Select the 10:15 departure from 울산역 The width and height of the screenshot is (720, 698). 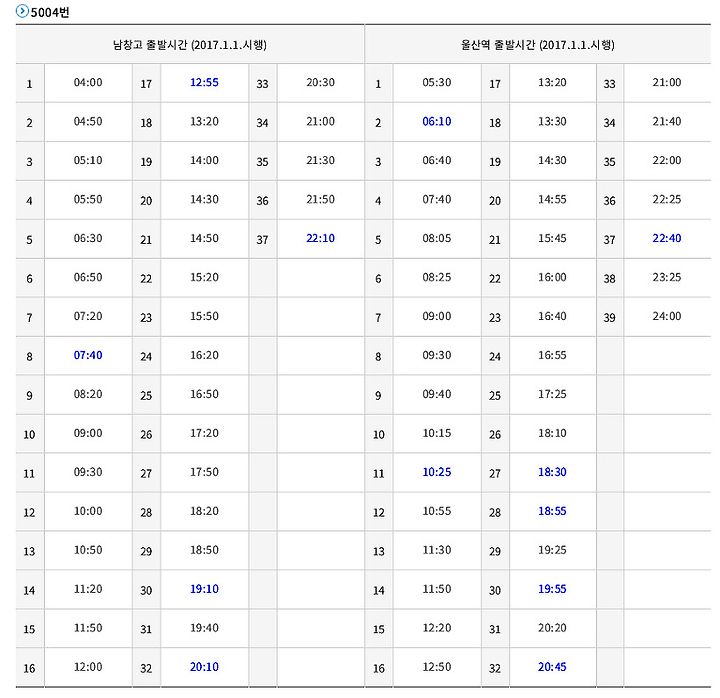437,433
